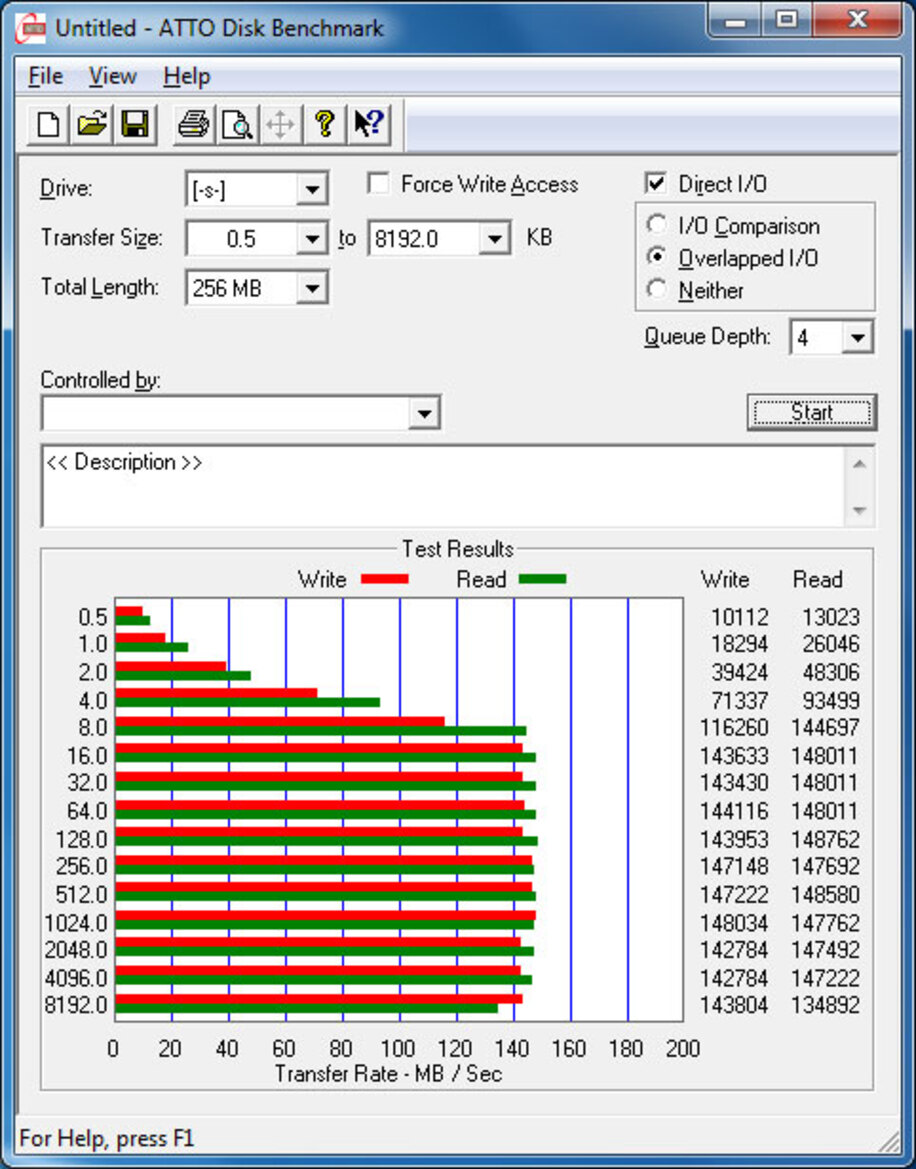This screenshot has height=1169, width=916.
Task: Click the four-arrow move toolbar icon
Action: tap(280, 124)
